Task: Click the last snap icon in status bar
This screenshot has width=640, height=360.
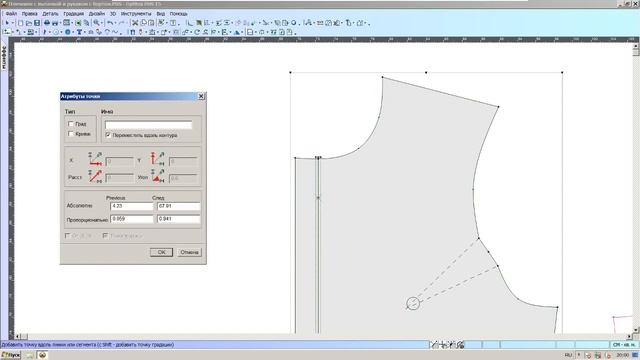Action: [460, 345]
